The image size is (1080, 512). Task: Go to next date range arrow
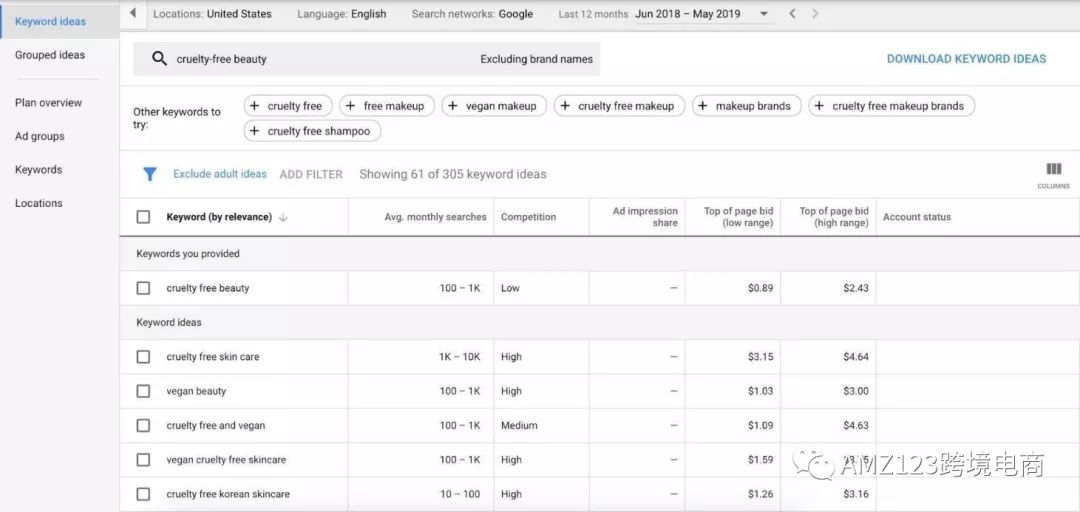click(x=816, y=14)
